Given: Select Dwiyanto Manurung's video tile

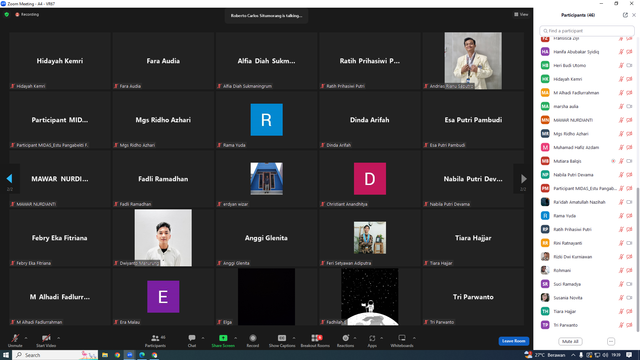Looking at the screenshot, I should [x=163, y=238].
